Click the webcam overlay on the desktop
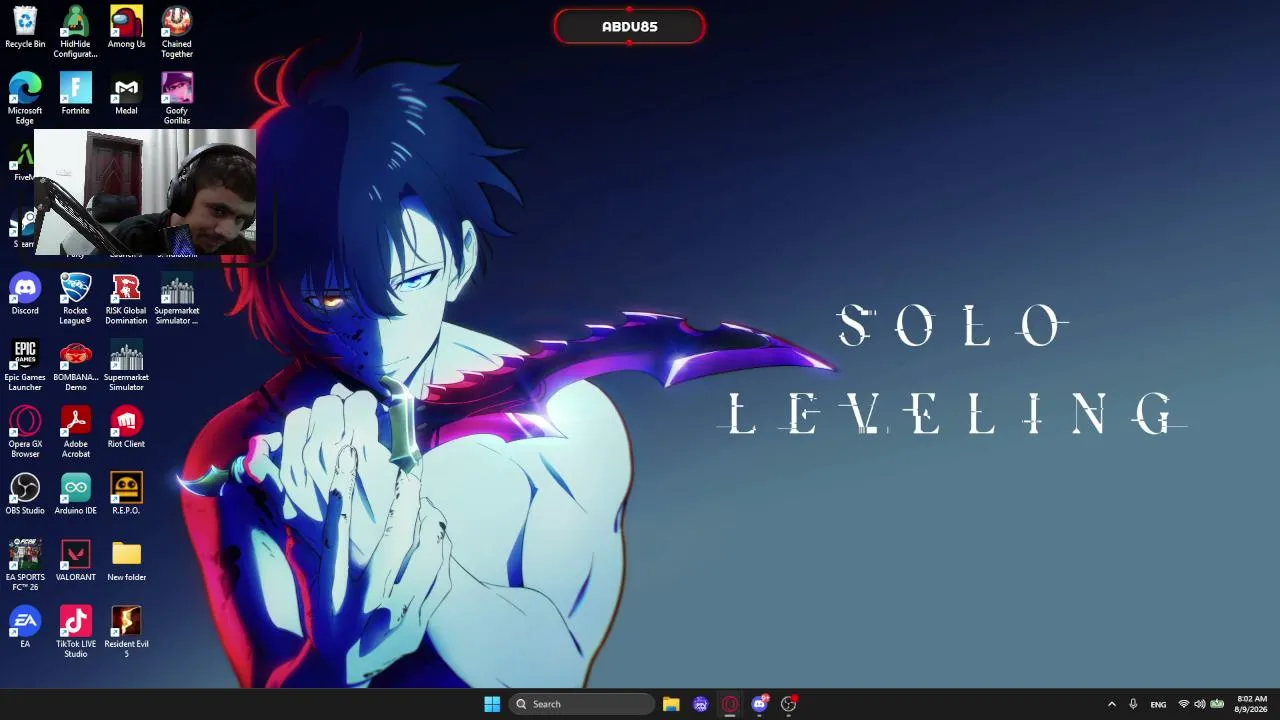Viewport: 1280px width, 720px height. click(145, 192)
